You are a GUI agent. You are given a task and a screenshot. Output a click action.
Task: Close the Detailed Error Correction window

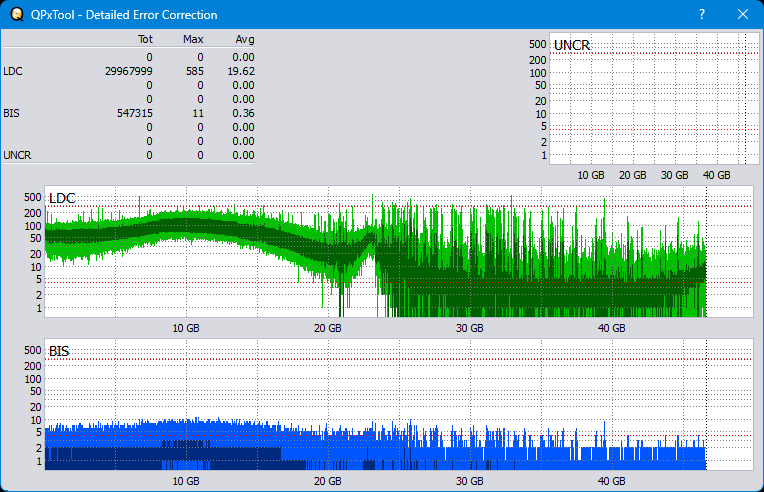742,15
